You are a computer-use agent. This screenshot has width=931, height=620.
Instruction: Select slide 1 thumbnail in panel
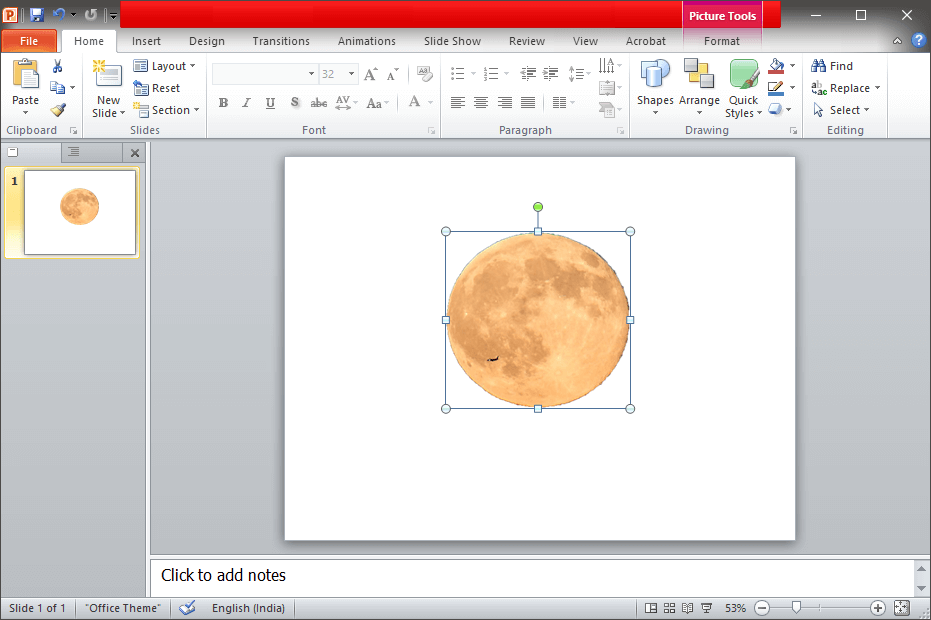tap(79, 212)
